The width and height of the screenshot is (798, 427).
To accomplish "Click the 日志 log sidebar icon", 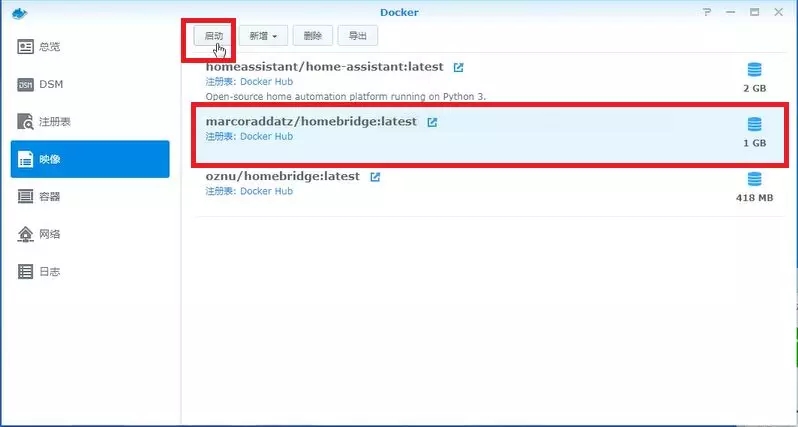I will tap(25, 271).
